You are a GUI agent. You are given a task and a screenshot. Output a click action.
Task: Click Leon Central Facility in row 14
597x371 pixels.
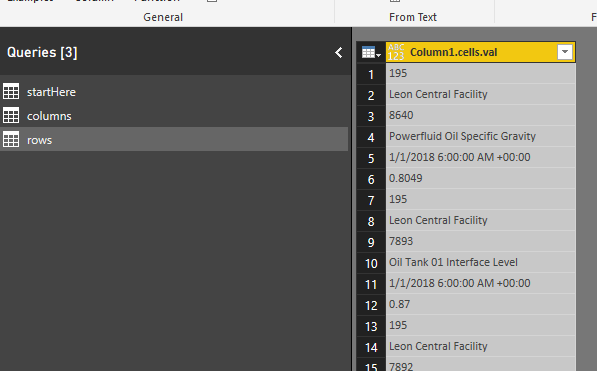click(x=480, y=346)
